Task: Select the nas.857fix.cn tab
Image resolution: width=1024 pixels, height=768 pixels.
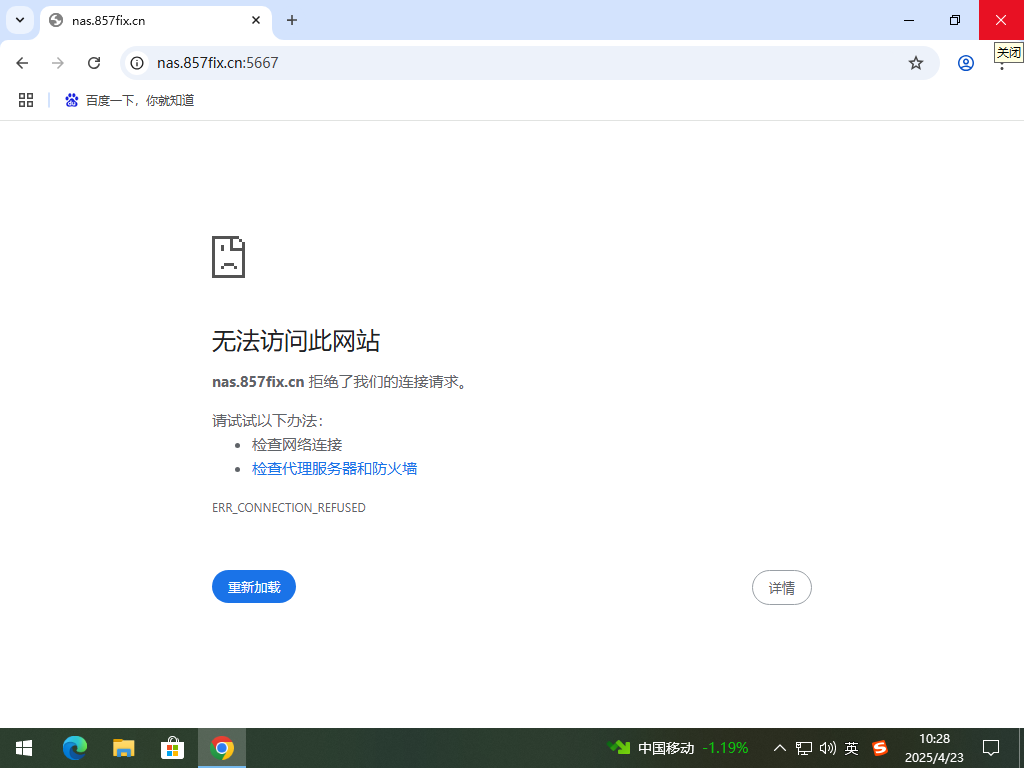Action: coord(155,20)
